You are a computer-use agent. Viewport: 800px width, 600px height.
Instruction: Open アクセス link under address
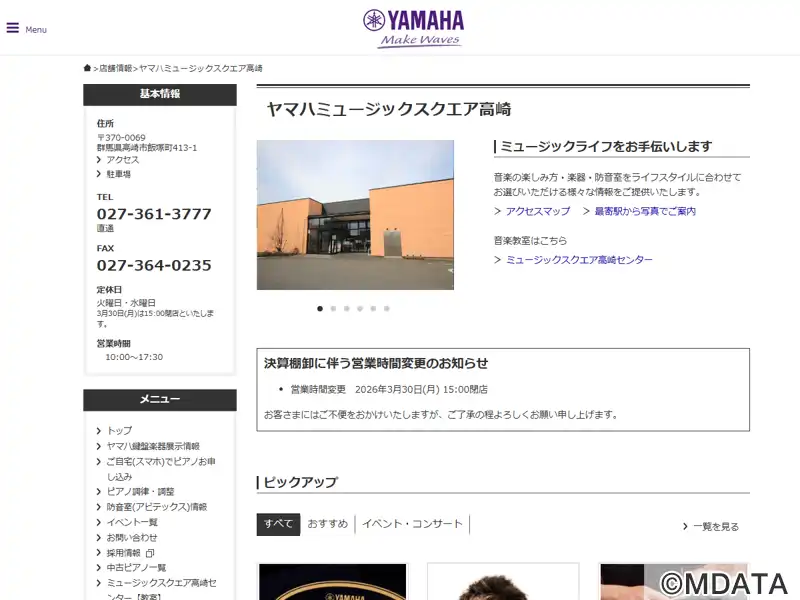click(122, 160)
